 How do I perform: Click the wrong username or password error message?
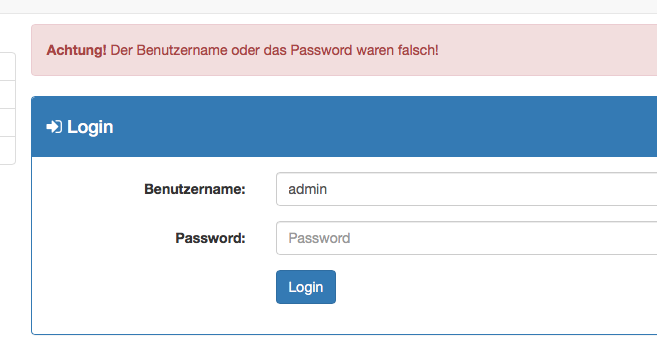[x=274, y=50]
